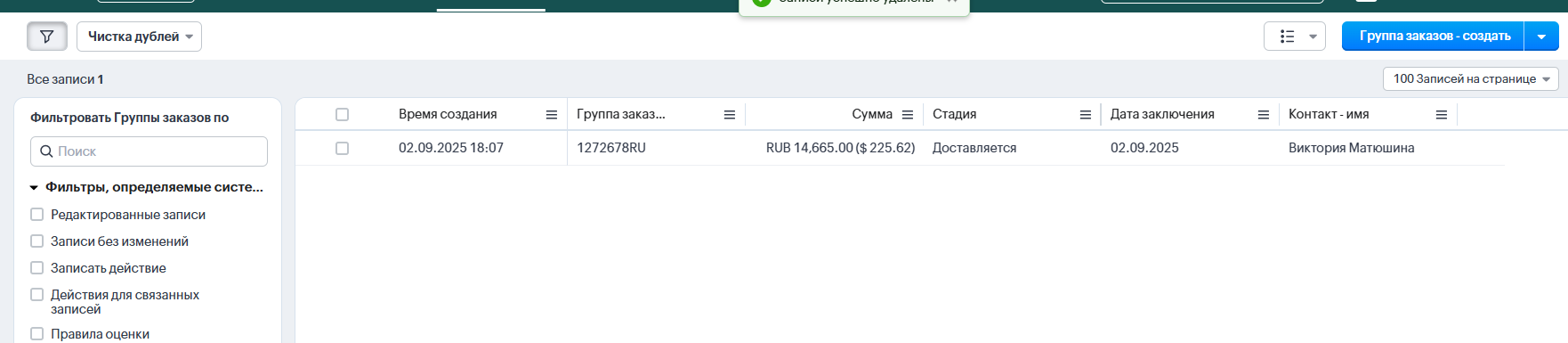
Task: Click the Контакт - имя column header
Action: point(1329,114)
